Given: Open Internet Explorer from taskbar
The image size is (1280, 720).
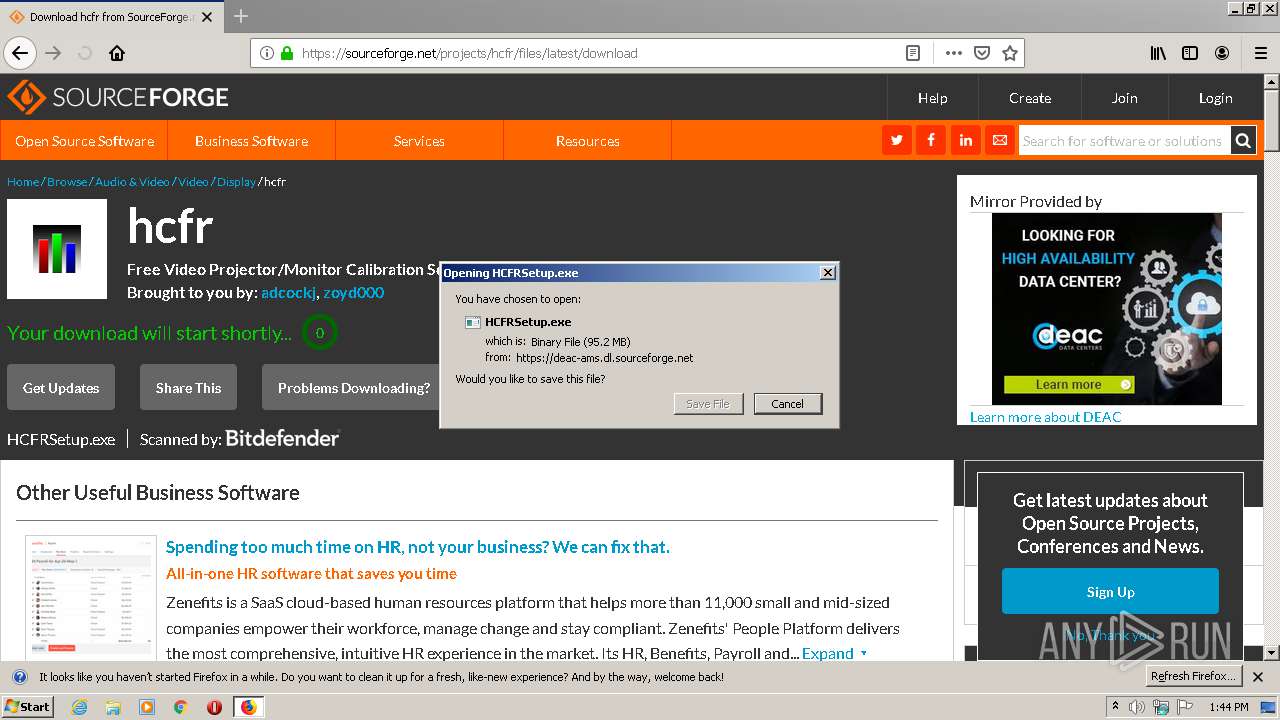Looking at the screenshot, I should point(79,707).
